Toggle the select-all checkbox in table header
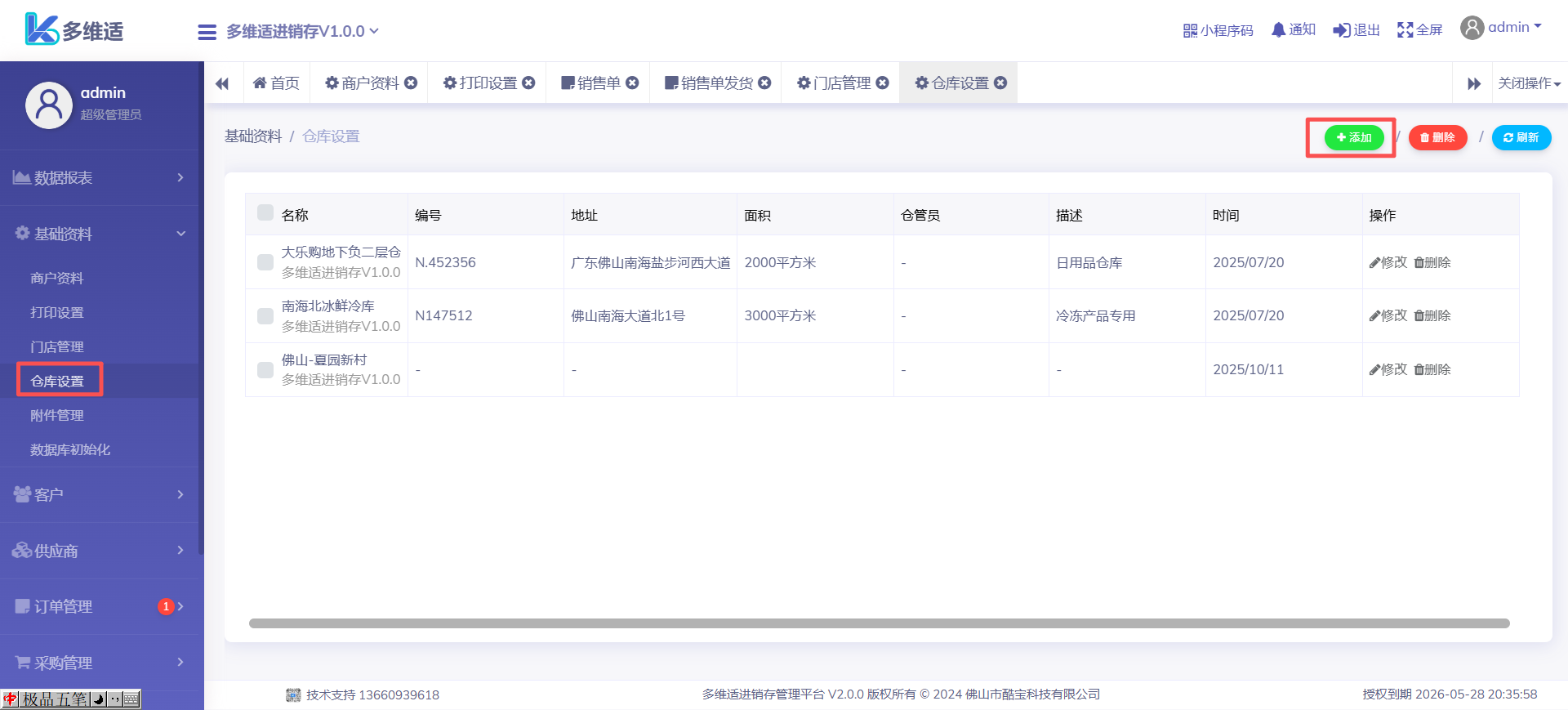Screen dimensions: 1568x710 265,213
